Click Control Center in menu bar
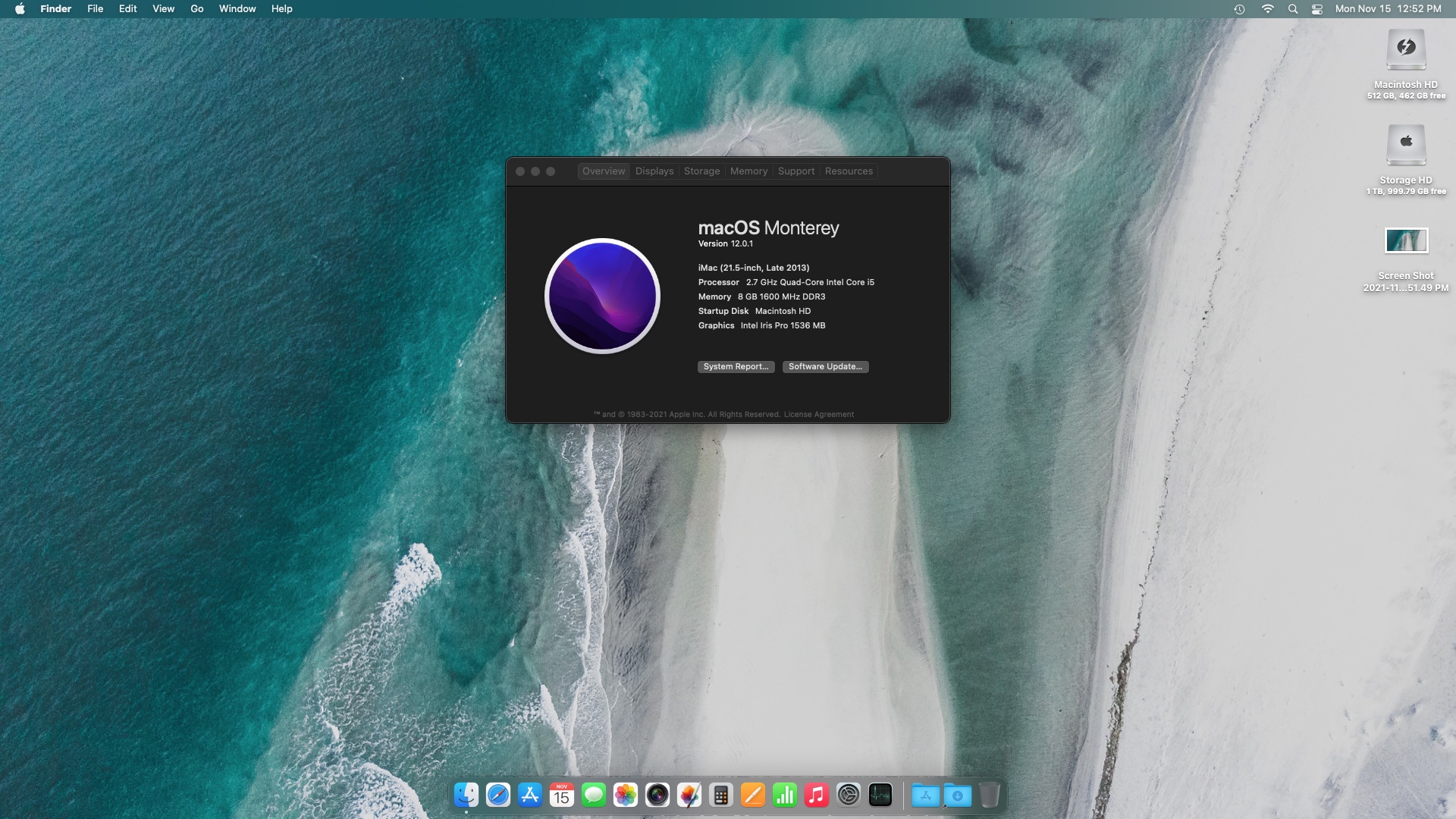1456x819 pixels. (x=1317, y=9)
